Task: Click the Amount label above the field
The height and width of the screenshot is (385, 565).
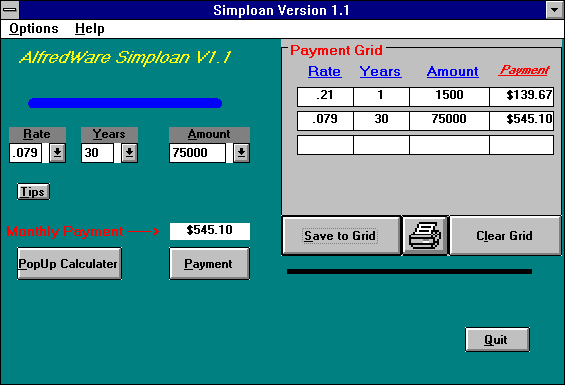Action: tap(209, 134)
